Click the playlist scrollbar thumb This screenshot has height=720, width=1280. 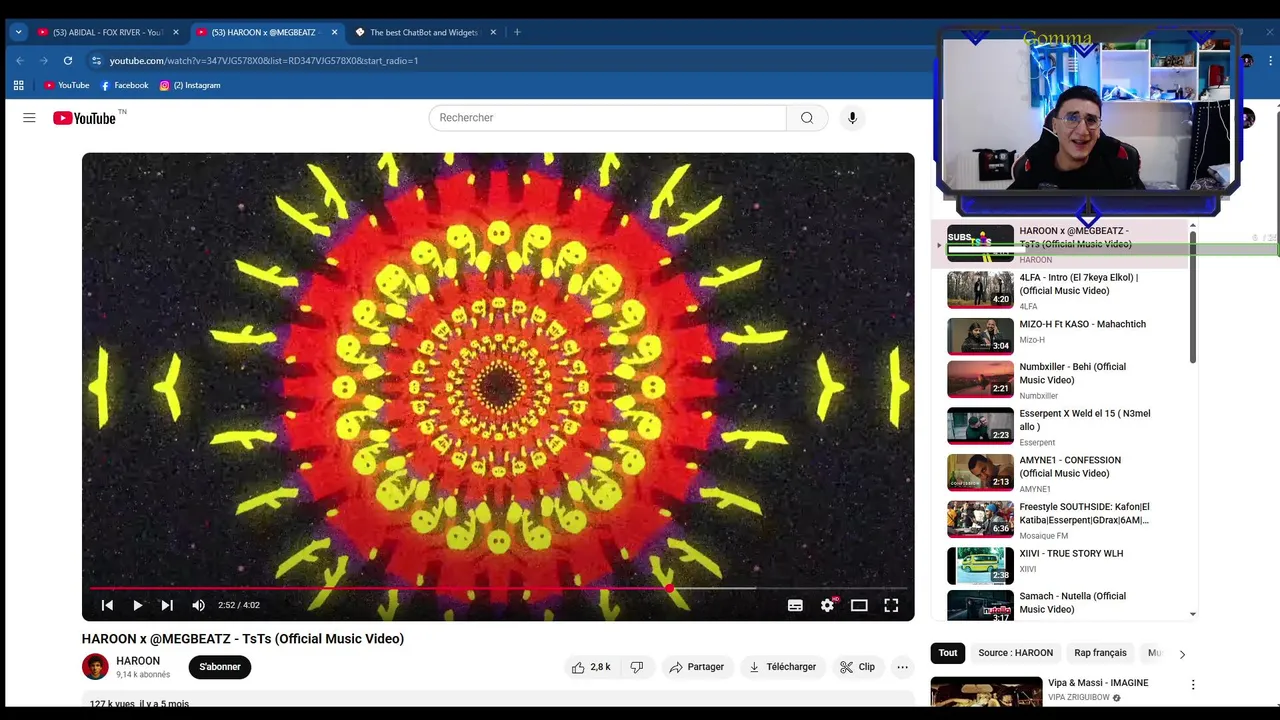click(x=1192, y=297)
